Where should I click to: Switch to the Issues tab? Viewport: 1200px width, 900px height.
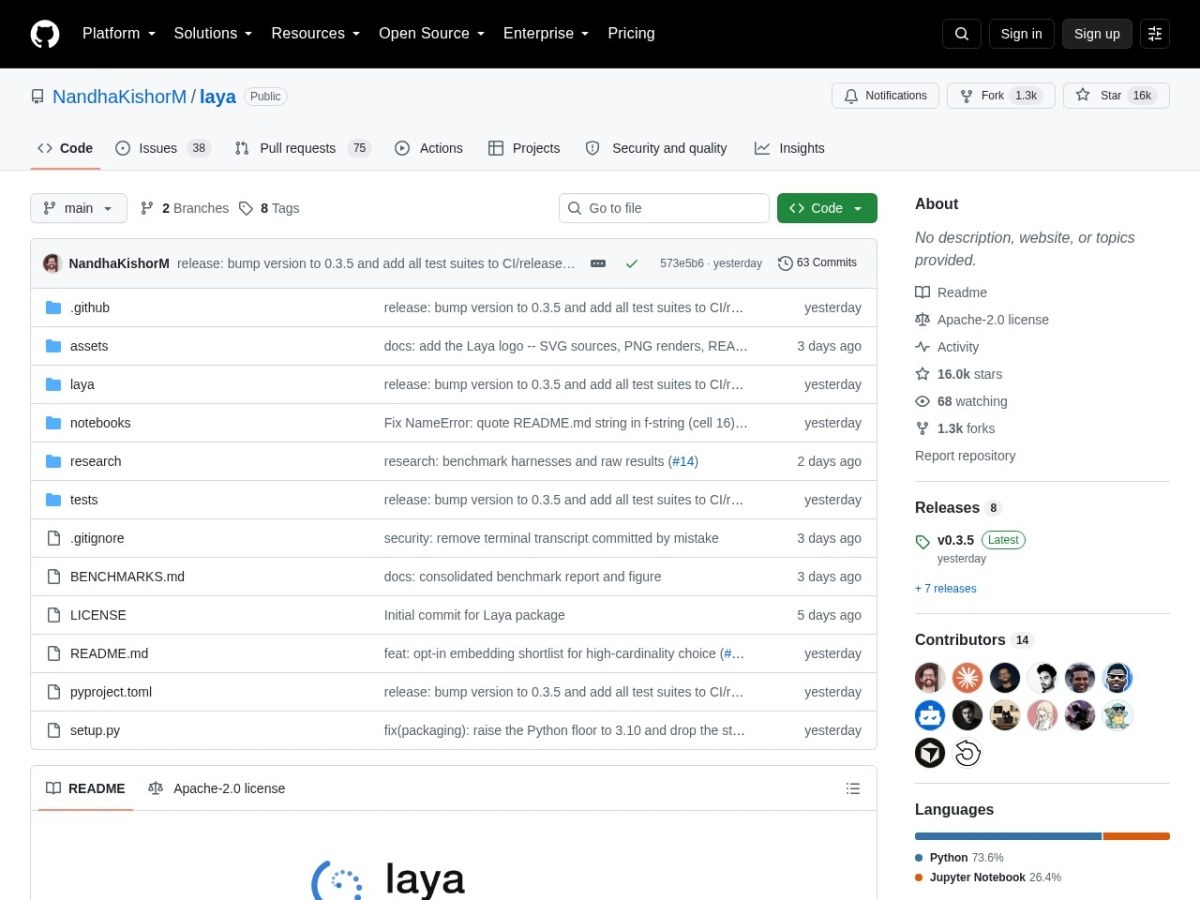pyautogui.click(x=162, y=148)
